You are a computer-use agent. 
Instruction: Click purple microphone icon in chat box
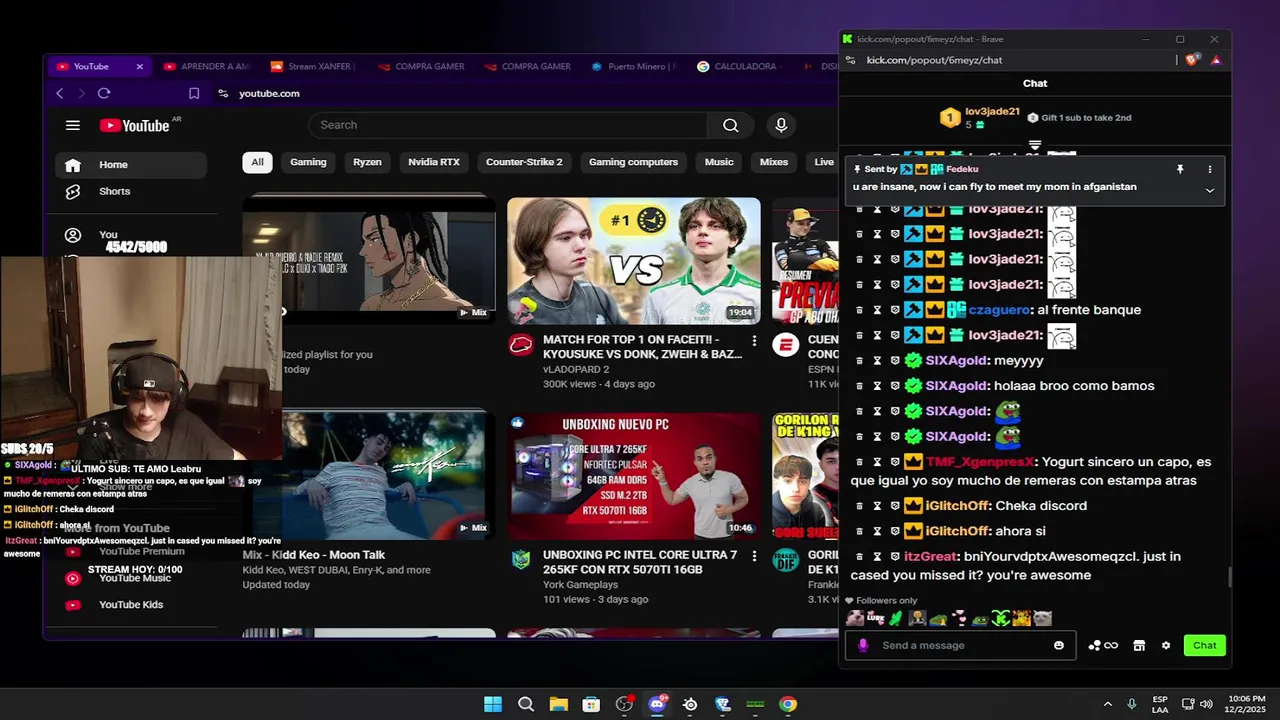pyautogui.click(x=863, y=645)
